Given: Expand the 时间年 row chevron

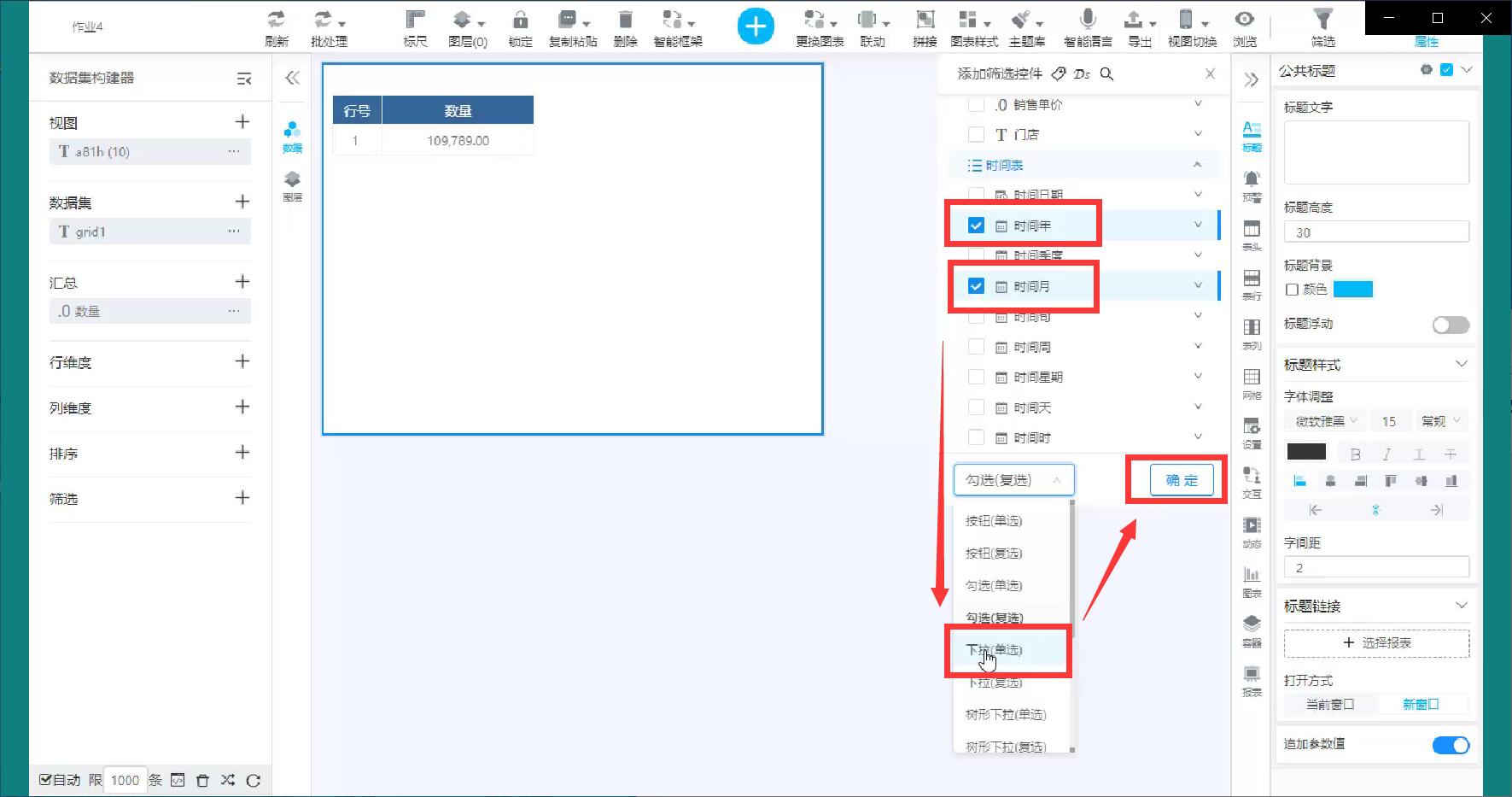Looking at the screenshot, I should tap(1198, 225).
